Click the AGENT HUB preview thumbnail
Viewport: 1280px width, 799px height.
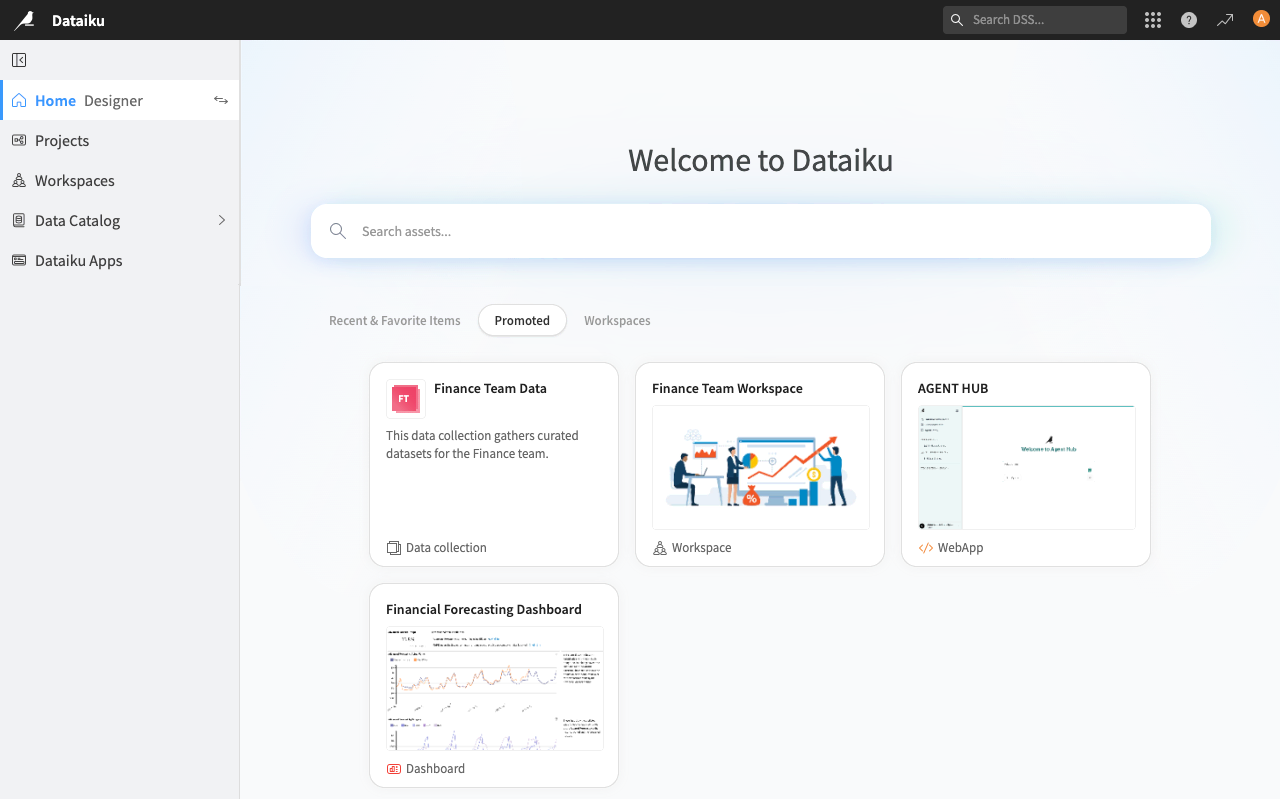point(1027,467)
